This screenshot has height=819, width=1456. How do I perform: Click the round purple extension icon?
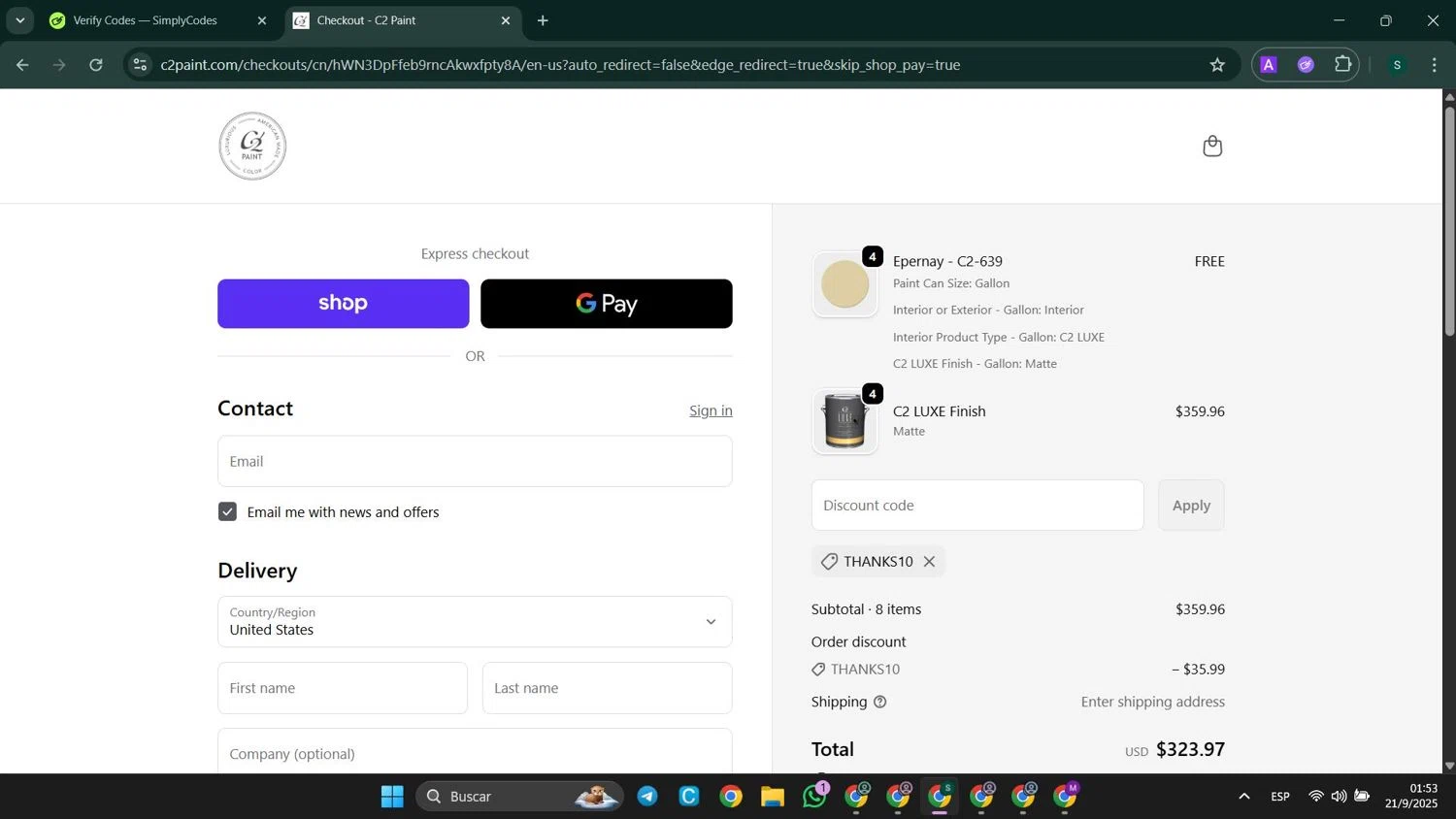(x=1306, y=65)
